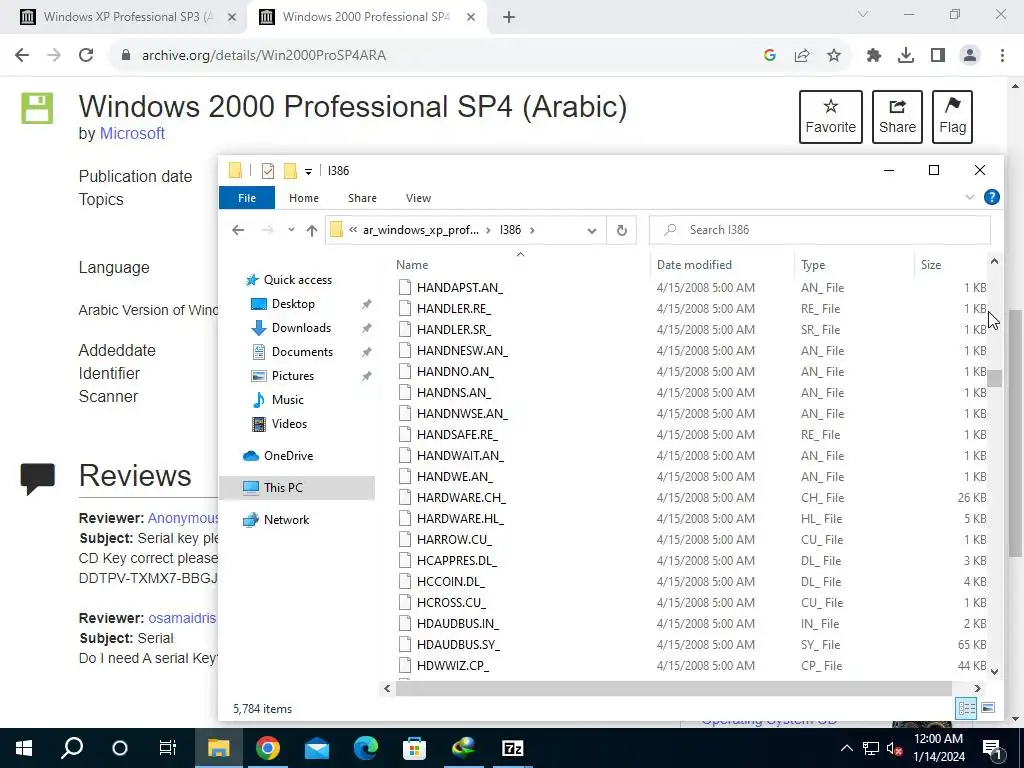Sort by Date modified column header
The image size is (1024, 768).
pyautogui.click(x=694, y=264)
